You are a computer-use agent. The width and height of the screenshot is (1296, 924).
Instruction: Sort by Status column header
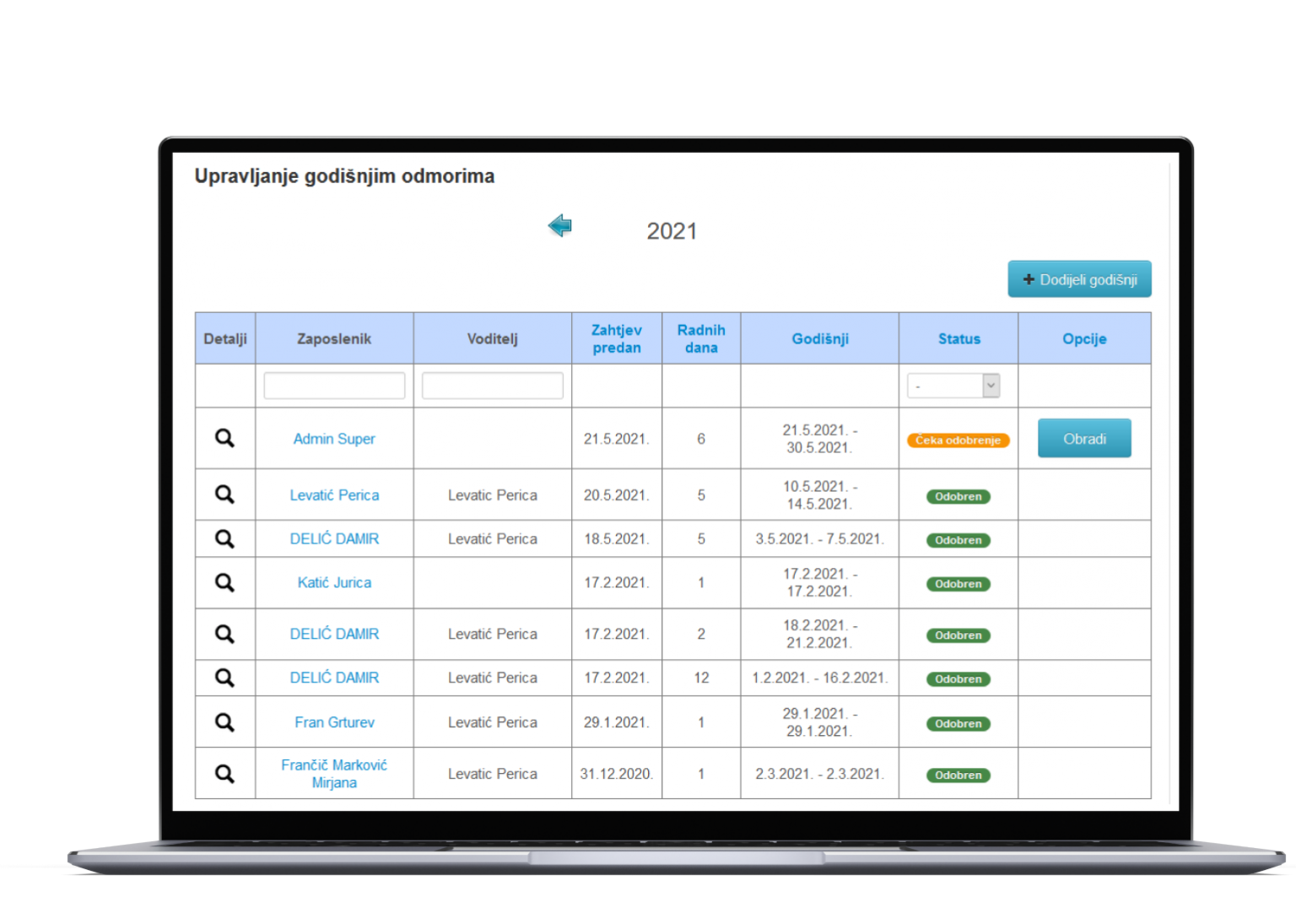958,338
